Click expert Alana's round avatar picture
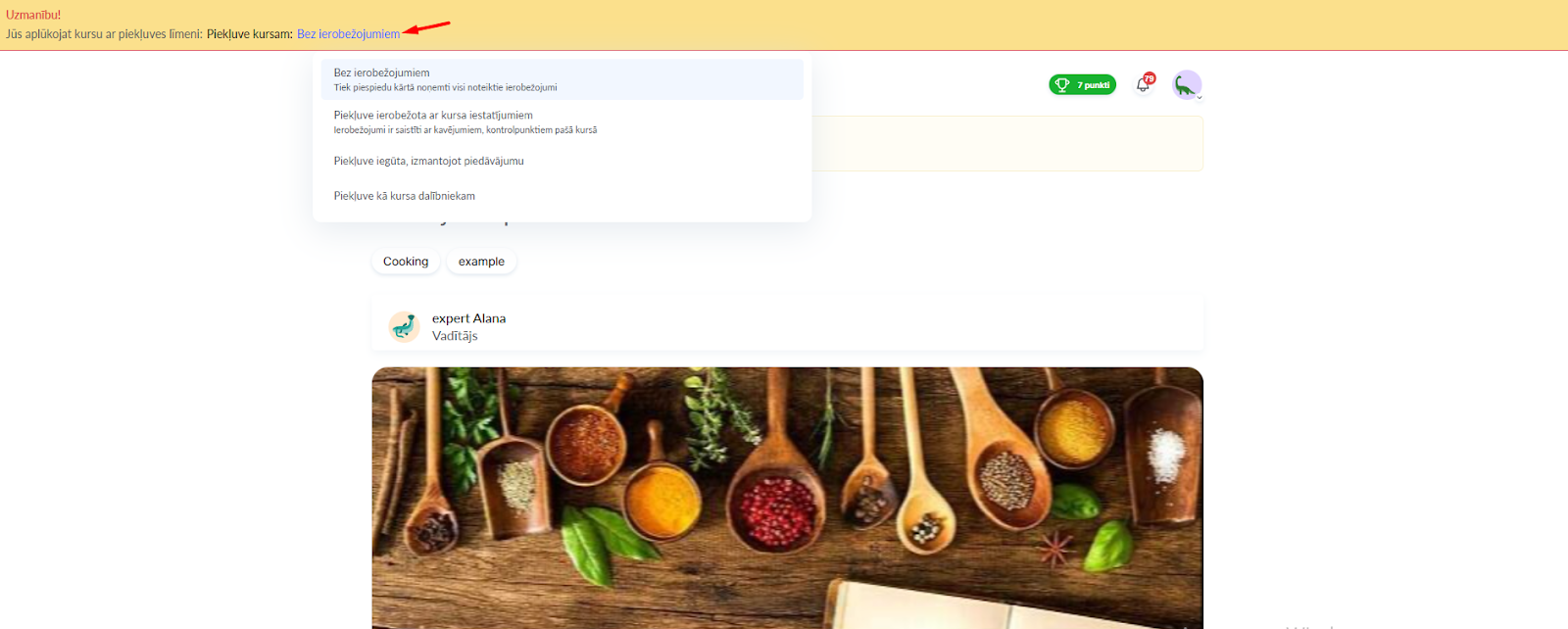The image size is (1568, 629). click(x=404, y=326)
